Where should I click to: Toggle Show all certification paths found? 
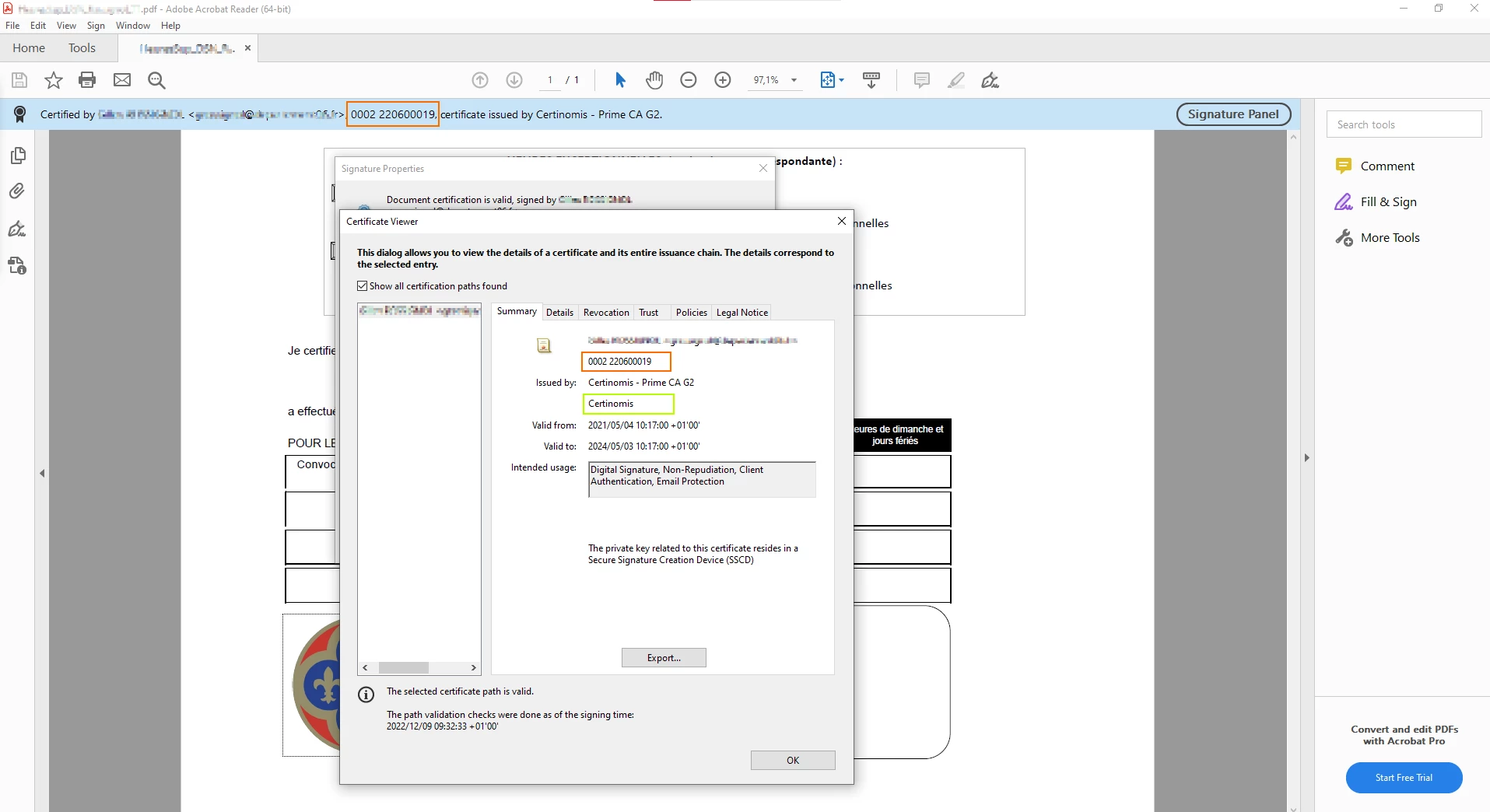click(x=363, y=286)
